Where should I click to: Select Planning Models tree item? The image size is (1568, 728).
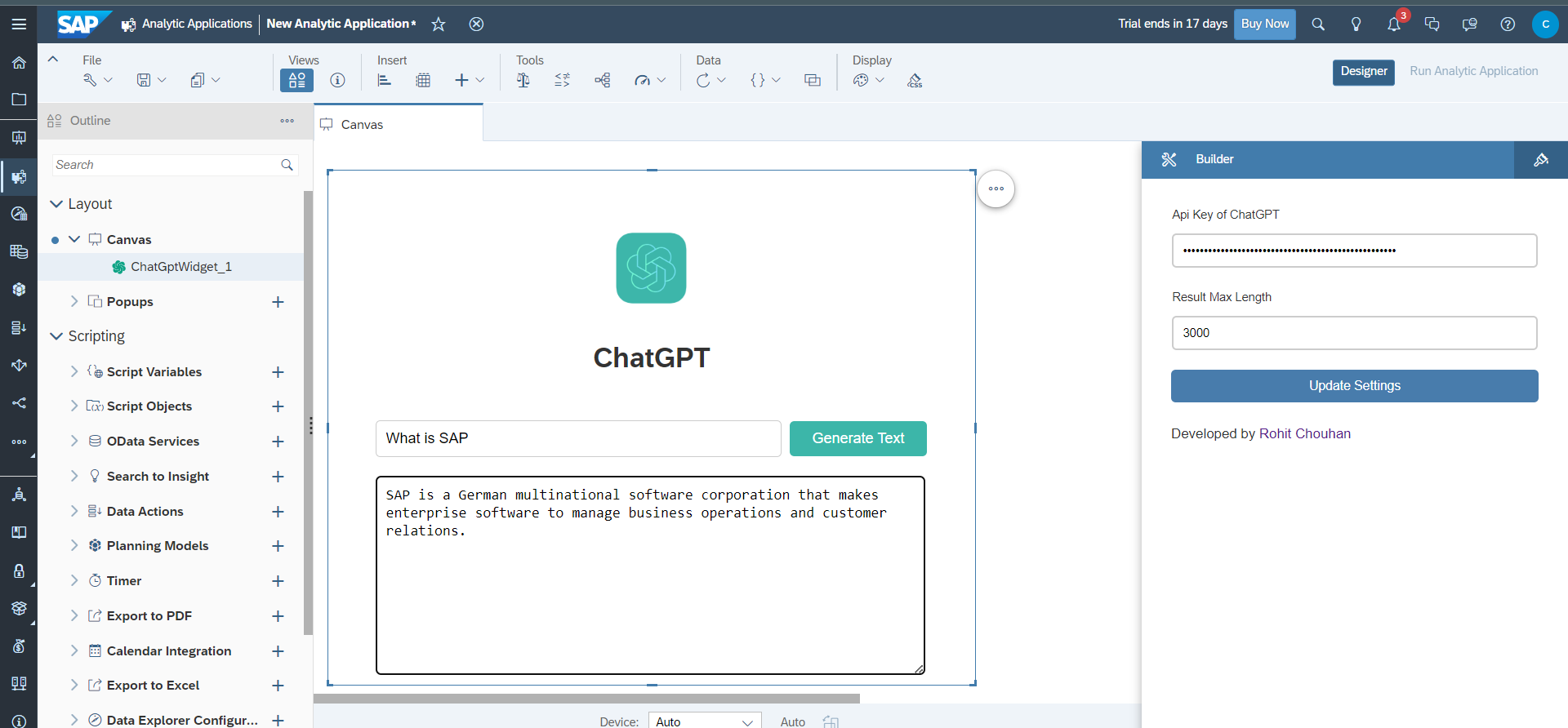point(158,546)
